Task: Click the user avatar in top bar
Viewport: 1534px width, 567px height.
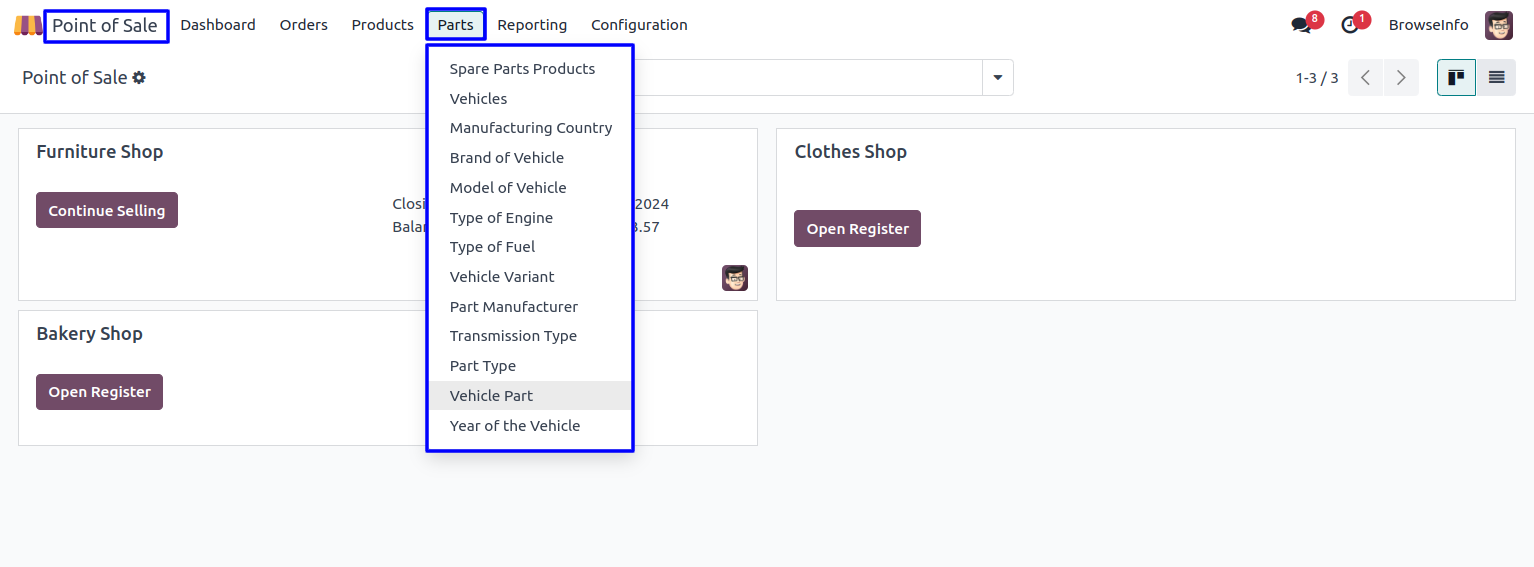Action: 1498,25
